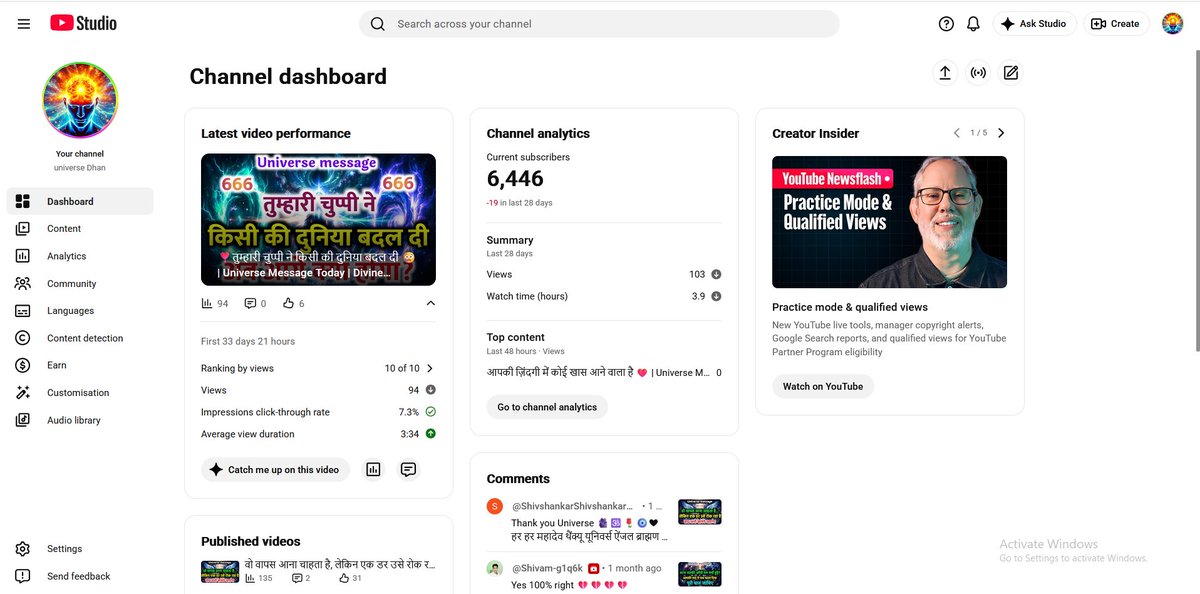Click the Settings gear icon

(x=23, y=549)
